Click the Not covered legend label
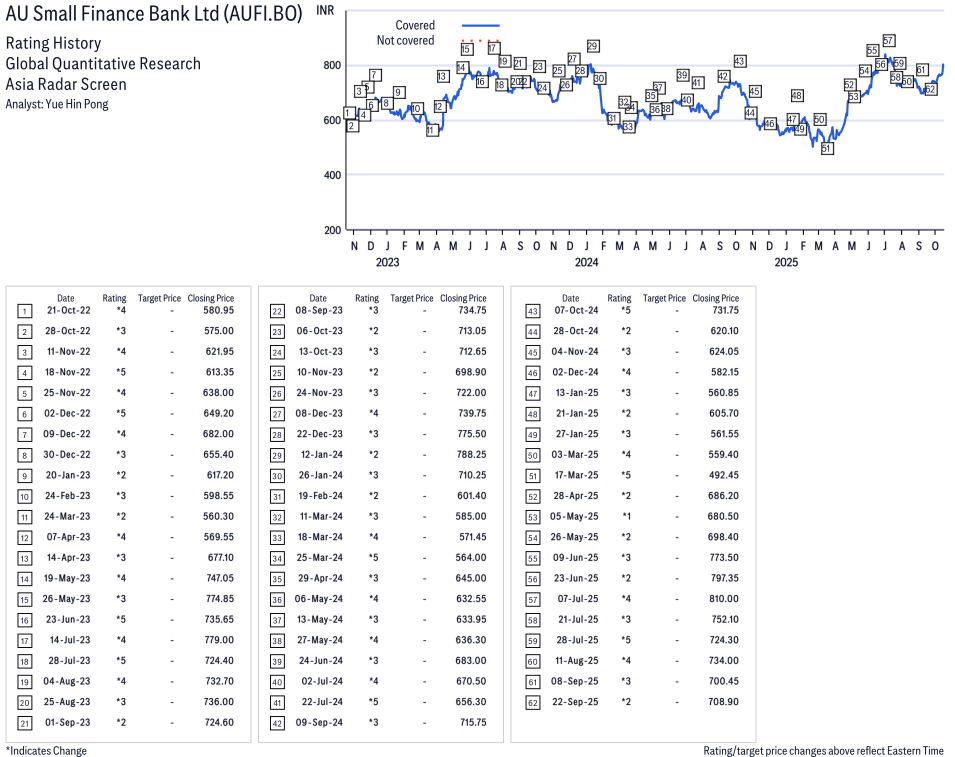Screen dimensions: 955x757 click(x=405, y=41)
